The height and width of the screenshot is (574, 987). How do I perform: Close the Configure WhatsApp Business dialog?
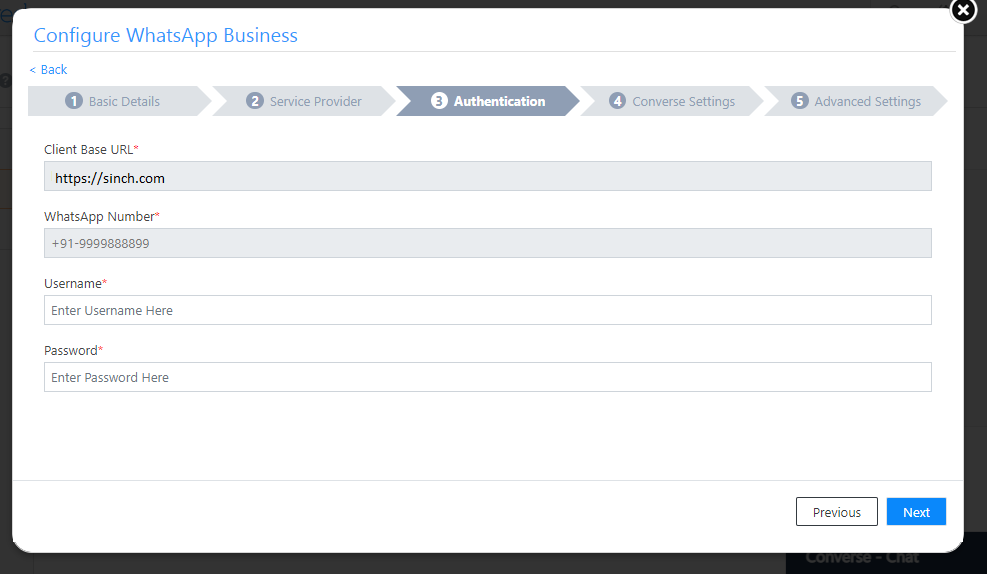[x=962, y=10]
